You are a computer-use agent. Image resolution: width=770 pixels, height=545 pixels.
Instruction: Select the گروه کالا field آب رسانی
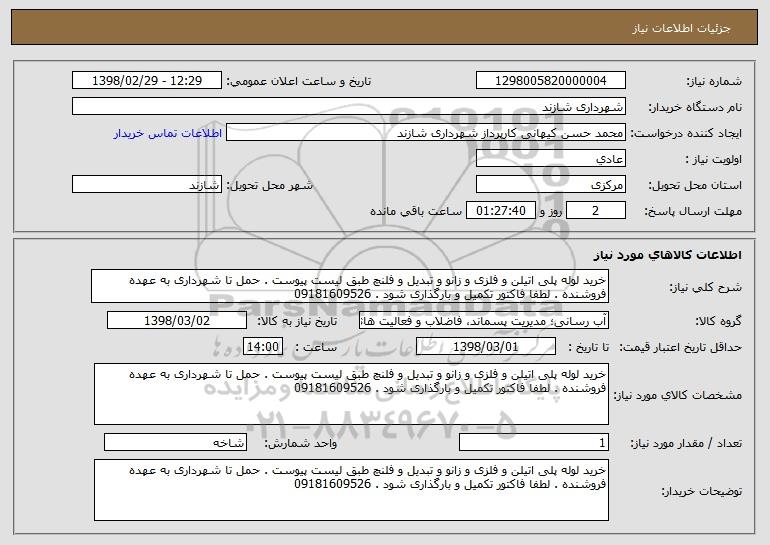(x=484, y=321)
